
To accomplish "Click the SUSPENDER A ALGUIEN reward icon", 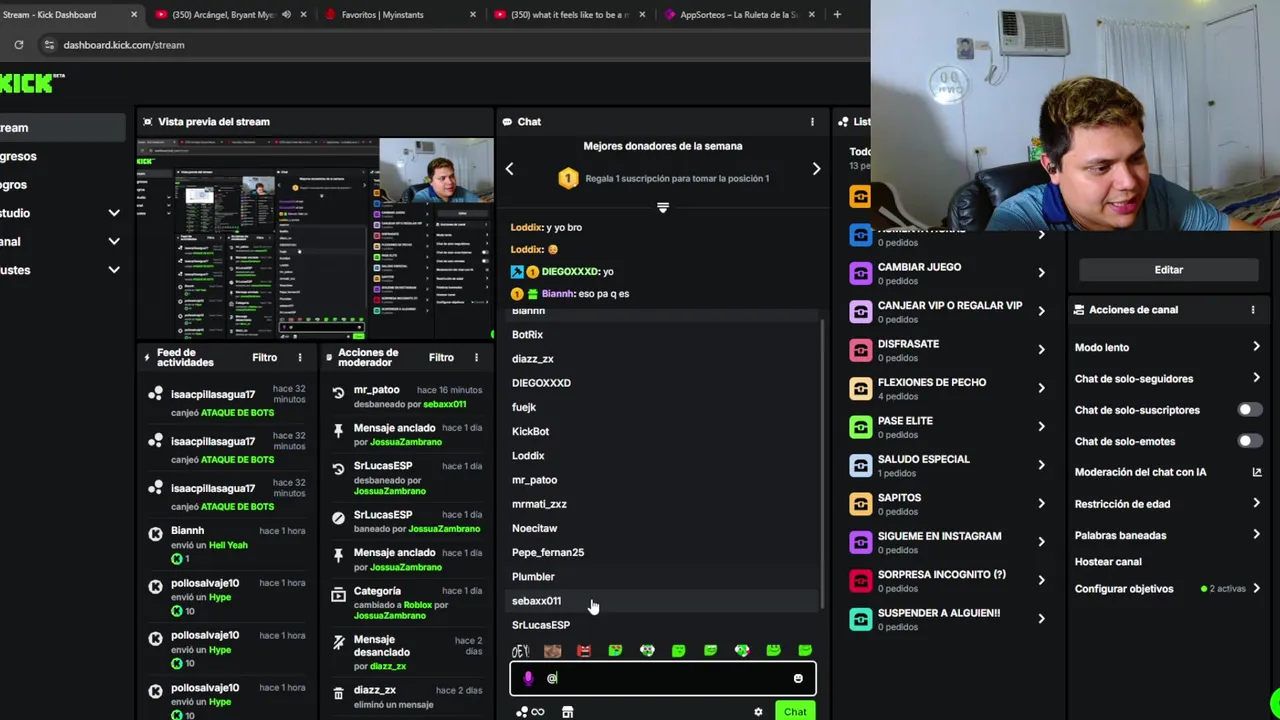I will (x=860, y=619).
